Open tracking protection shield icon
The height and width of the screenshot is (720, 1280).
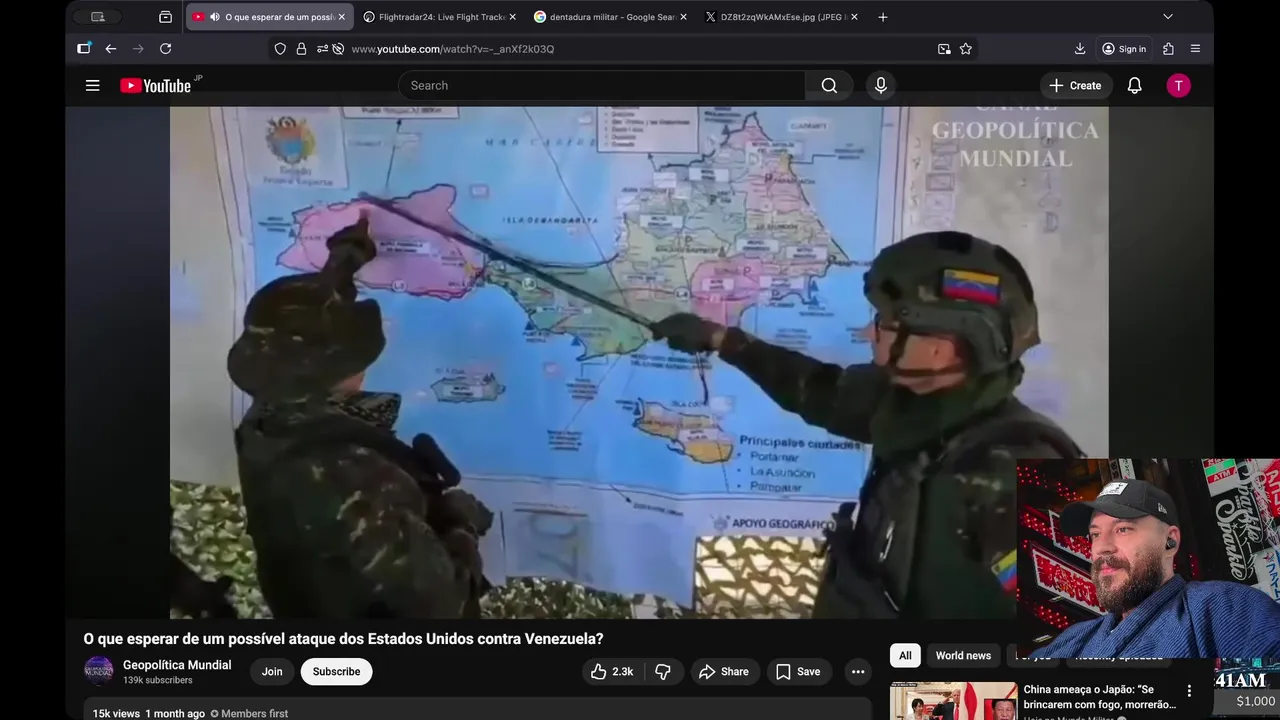tap(280, 49)
